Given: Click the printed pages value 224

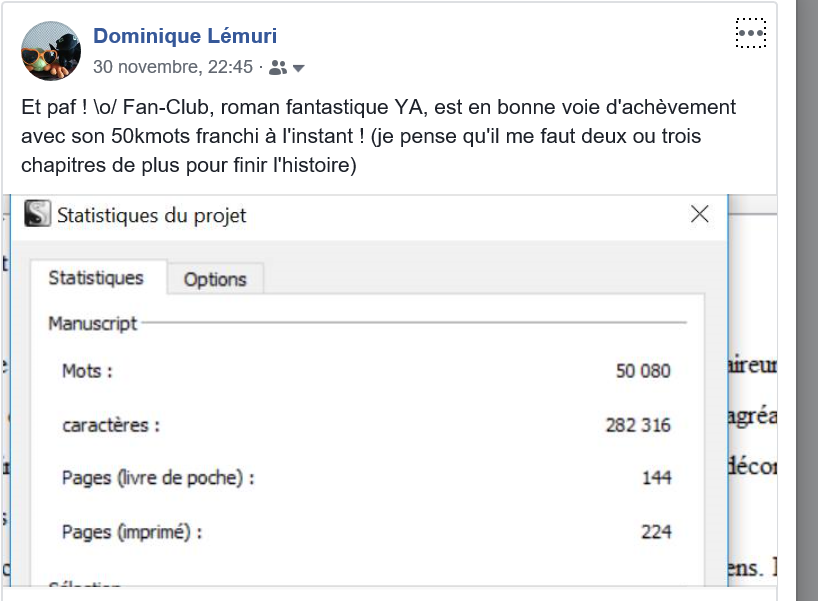Looking at the screenshot, I should (x=656, y=532).
